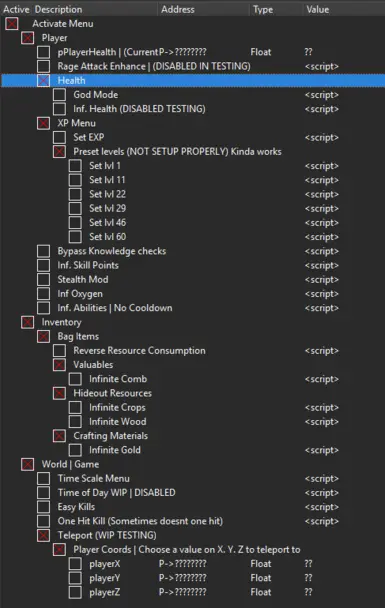Enable Inf. Abilities No Cooldown checkbox
Screen dimensions: 385x608
coord(43,308)
